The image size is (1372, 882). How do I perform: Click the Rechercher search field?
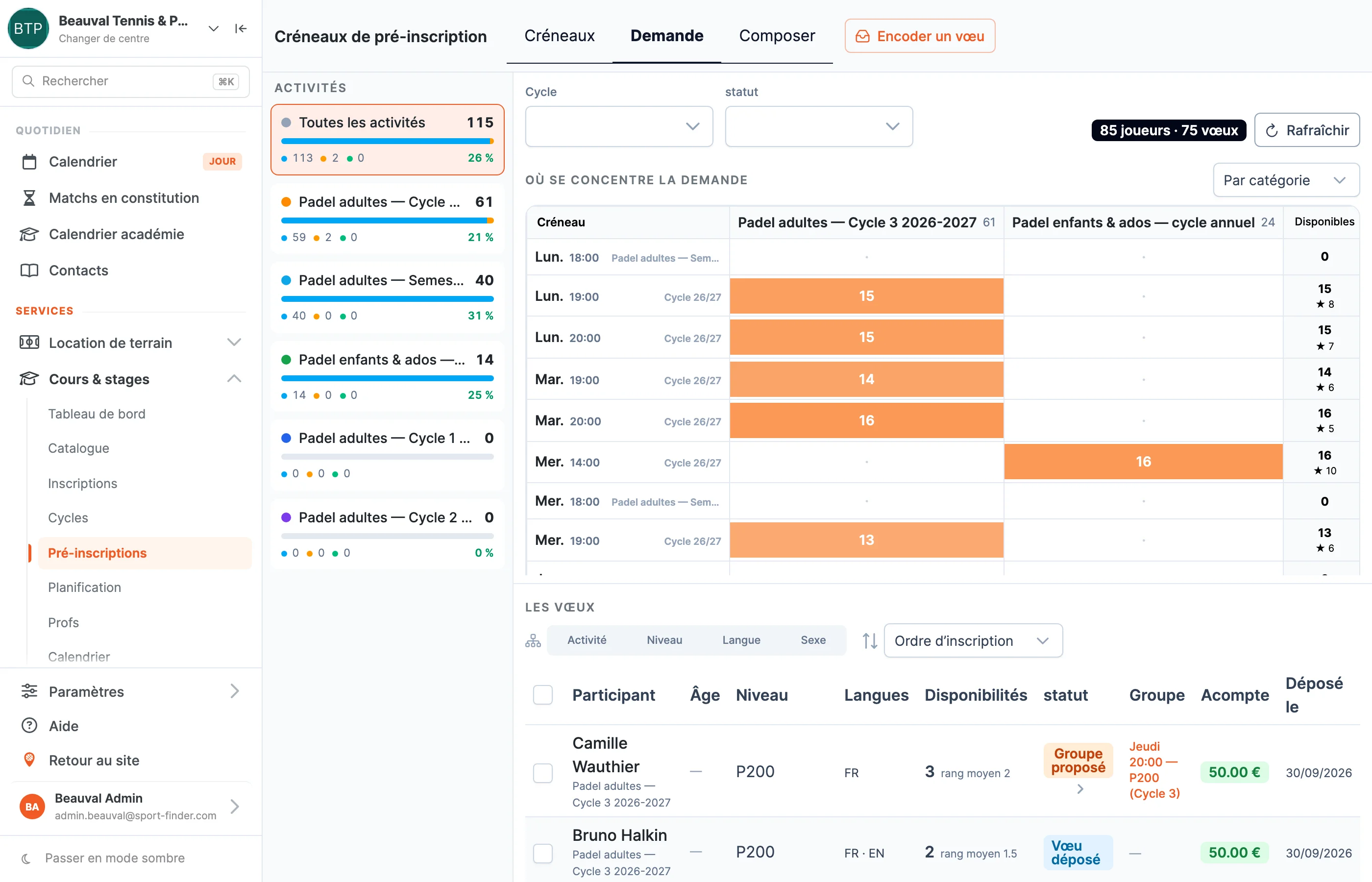(130, 81)
